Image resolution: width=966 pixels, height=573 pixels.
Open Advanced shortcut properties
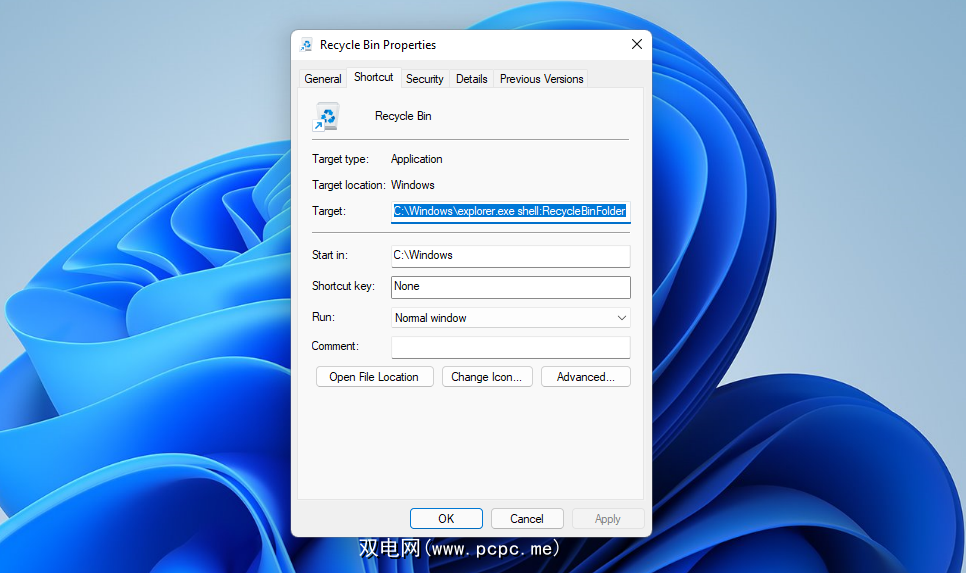585,377
